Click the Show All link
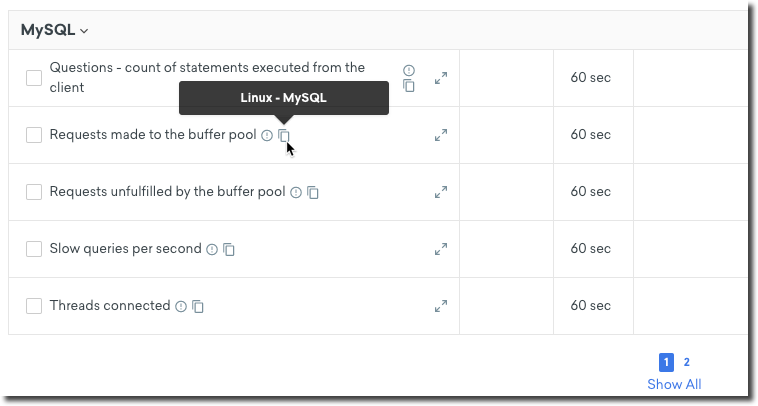Viewport: 758px width, 406px height. point(674,384)
